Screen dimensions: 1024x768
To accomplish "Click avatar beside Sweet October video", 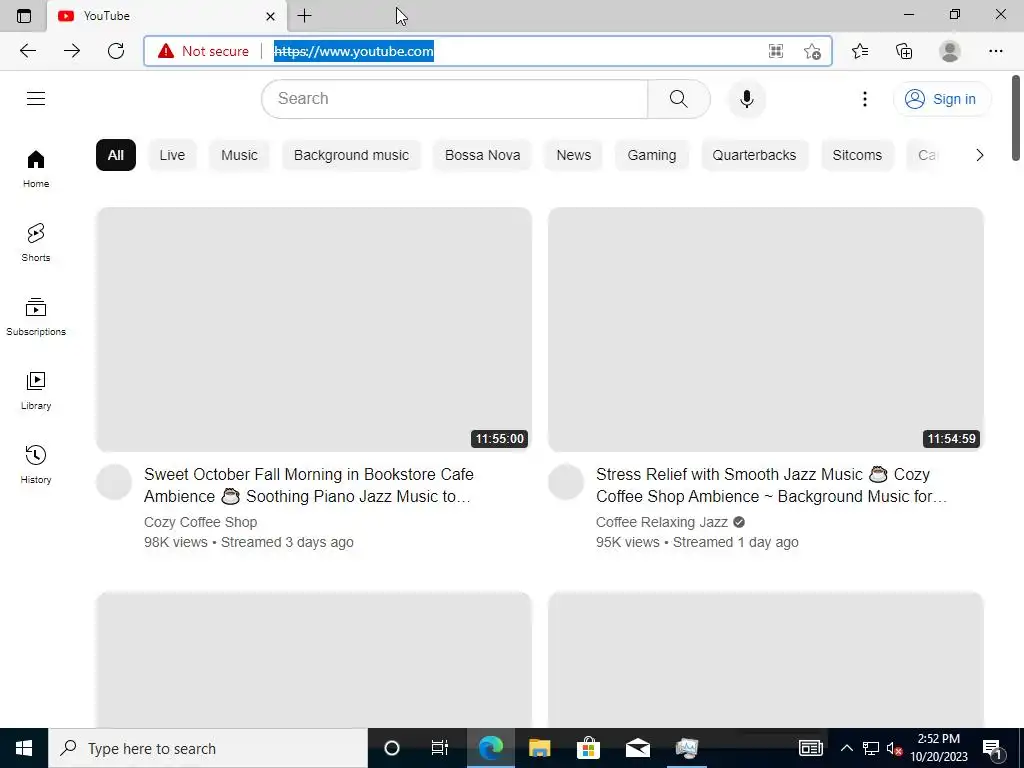I will tap(114, 482).
